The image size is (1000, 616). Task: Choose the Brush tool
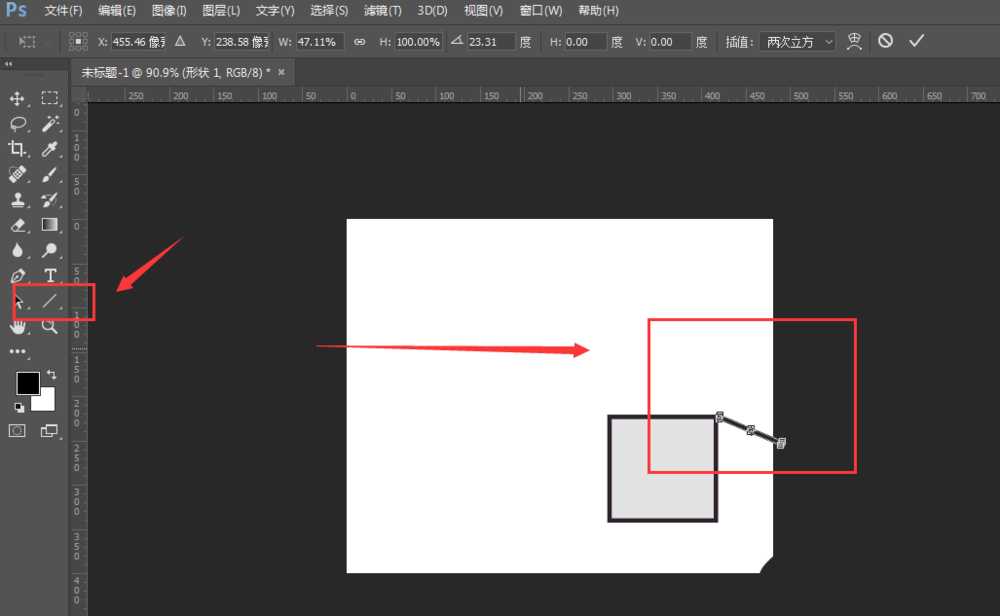pos(47,174)
